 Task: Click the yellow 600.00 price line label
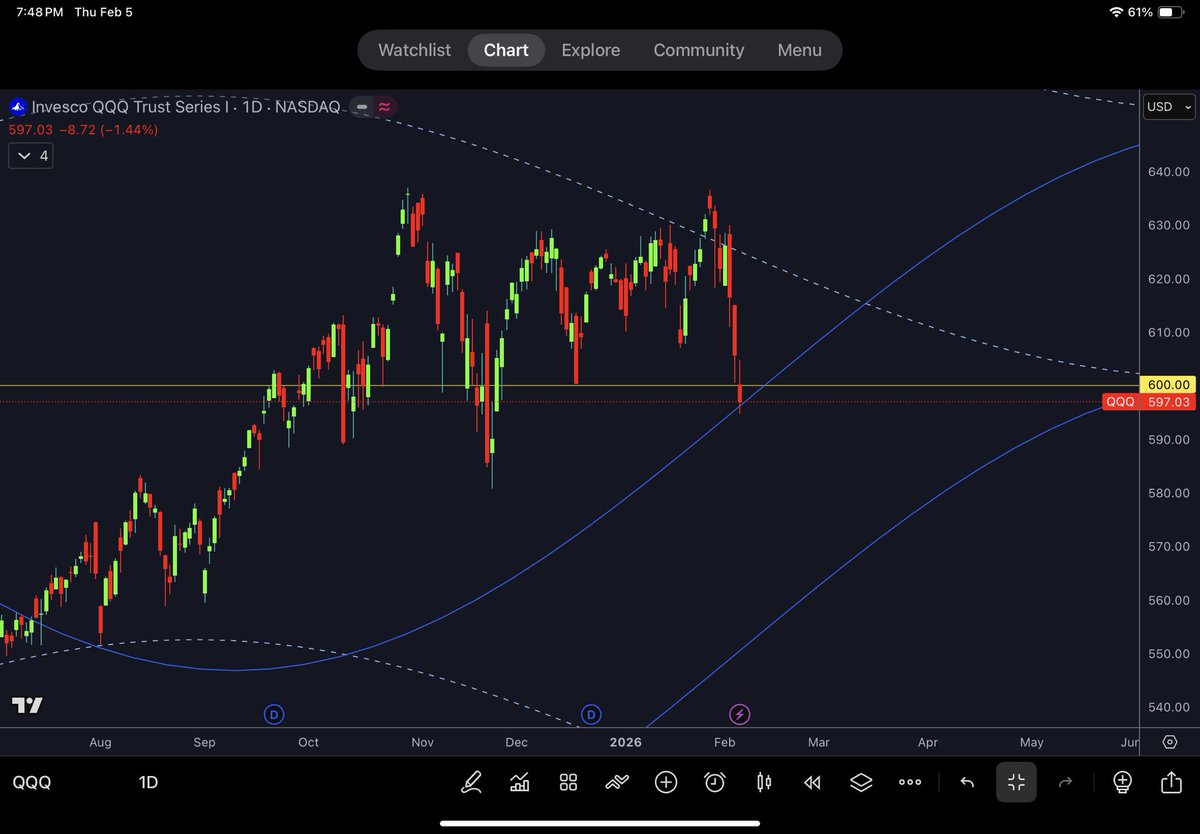click(1168, 385)
